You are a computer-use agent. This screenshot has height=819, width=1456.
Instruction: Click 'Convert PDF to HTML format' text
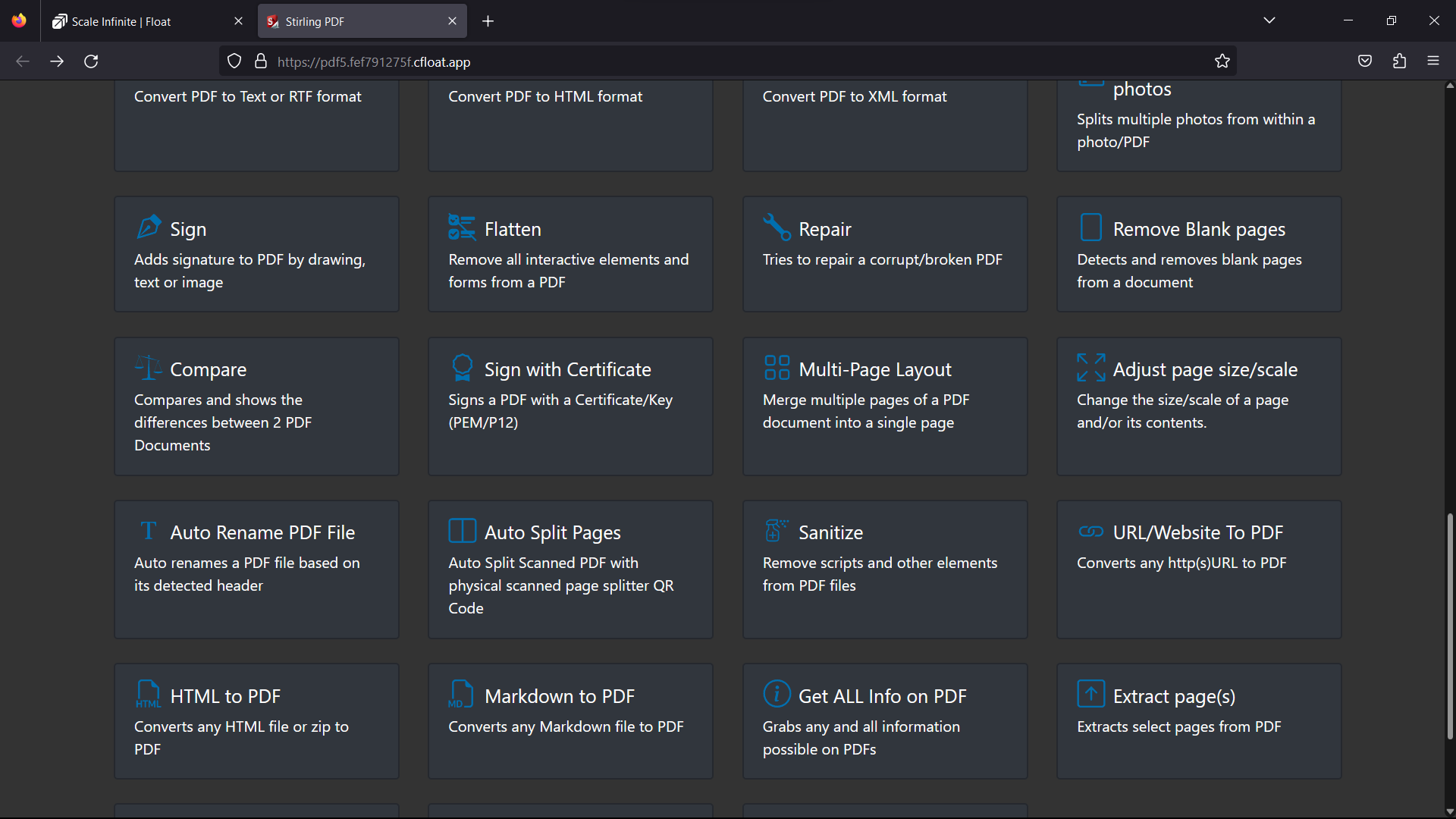pyautogui.click(x=544, y=96)
